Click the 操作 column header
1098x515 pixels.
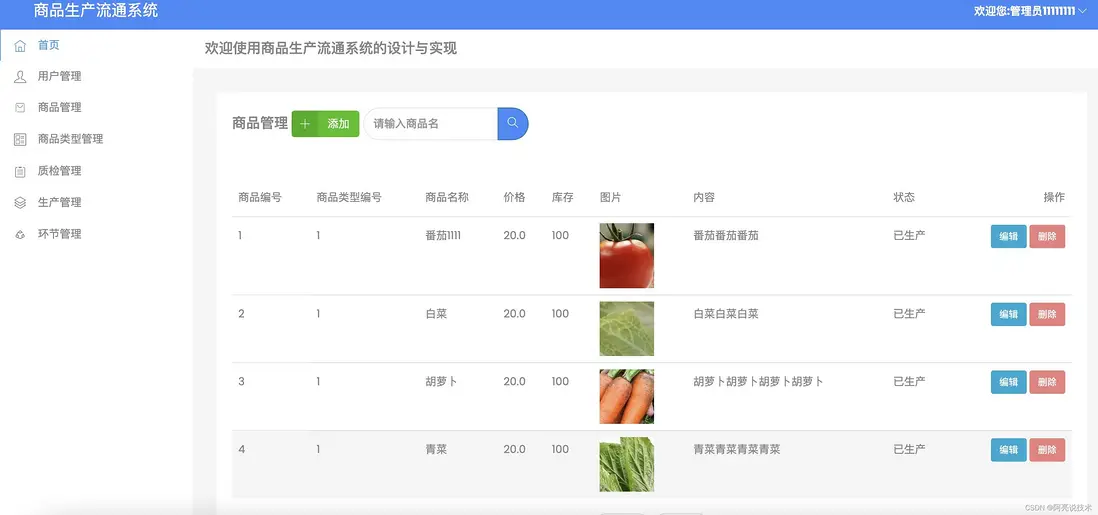[x=1054, y=198]
